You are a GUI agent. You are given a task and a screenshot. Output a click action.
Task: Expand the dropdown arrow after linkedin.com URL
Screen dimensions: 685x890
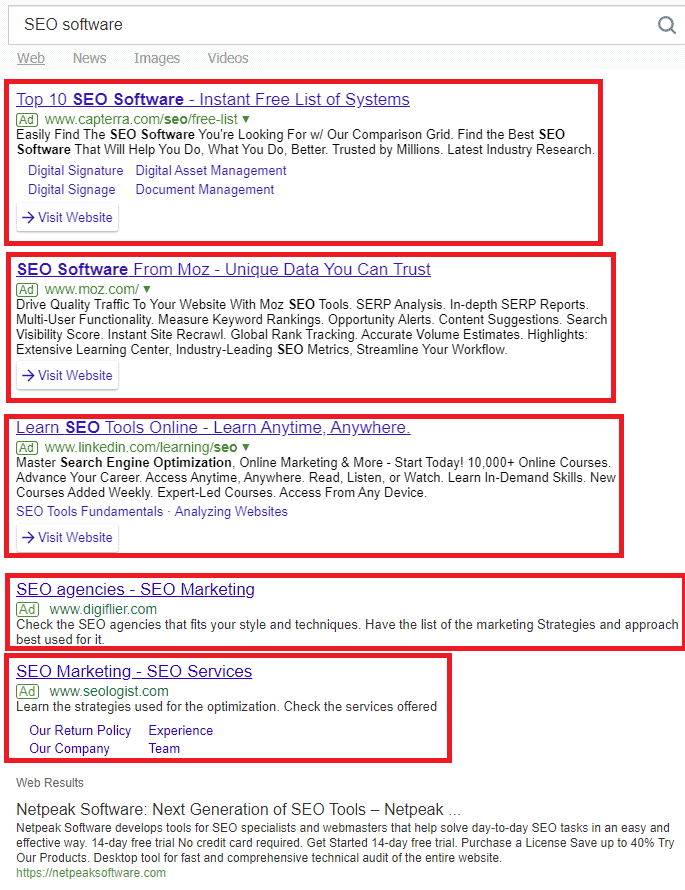click(x=246, y=448)
